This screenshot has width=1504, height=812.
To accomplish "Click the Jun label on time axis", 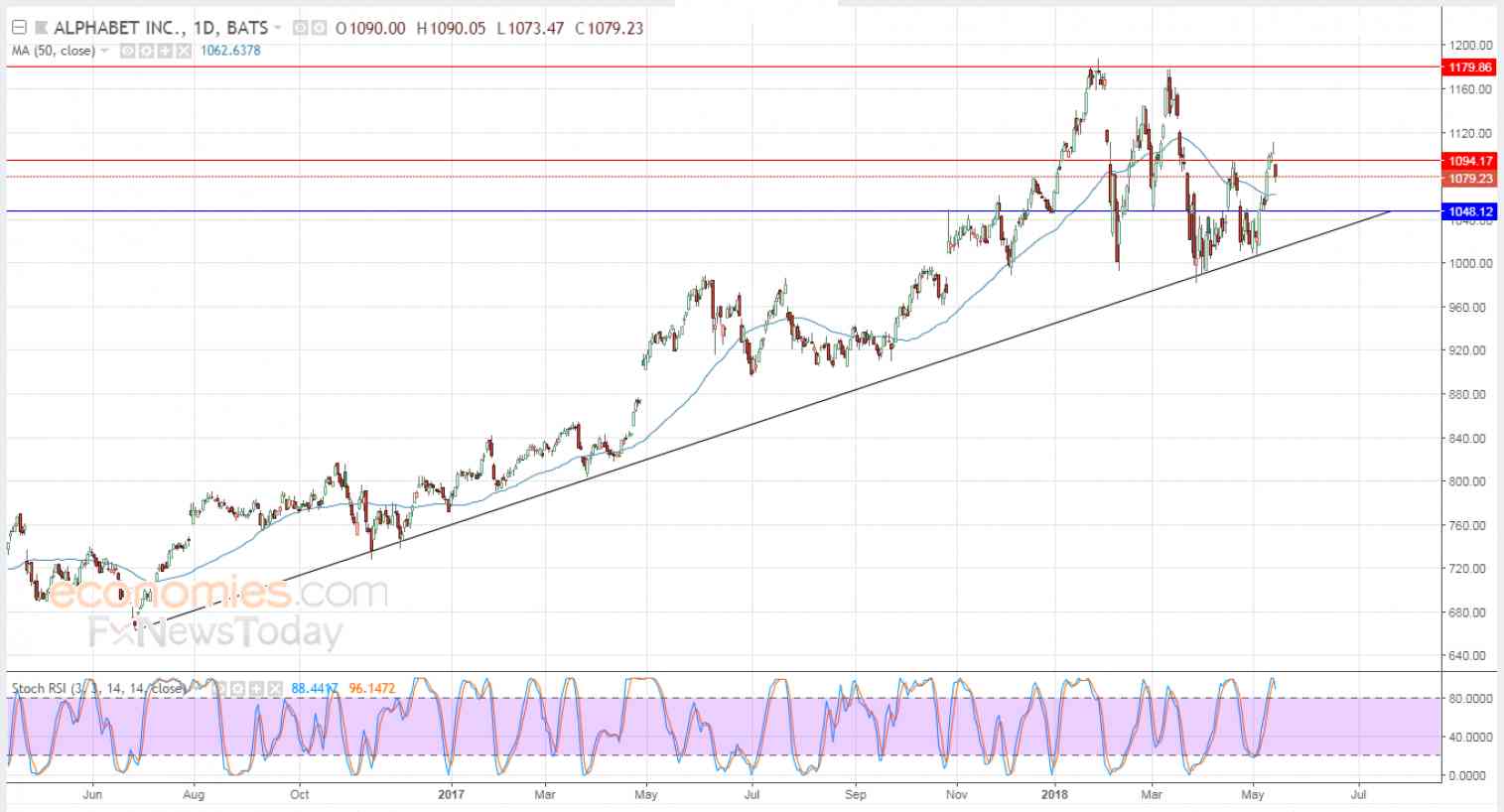I will (92, 794).
